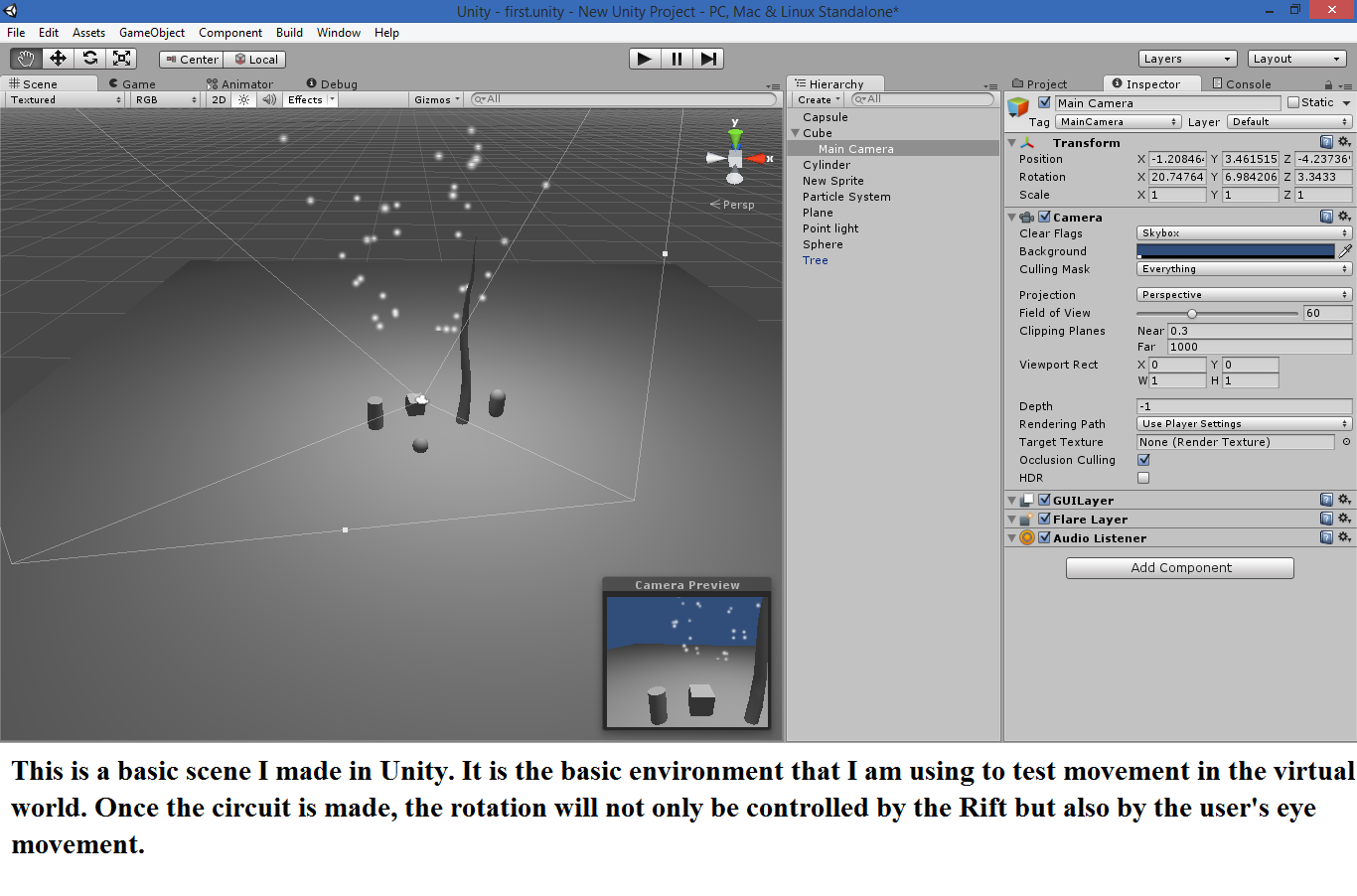
Task: Start Play mode
Action: tap(645, 59)
